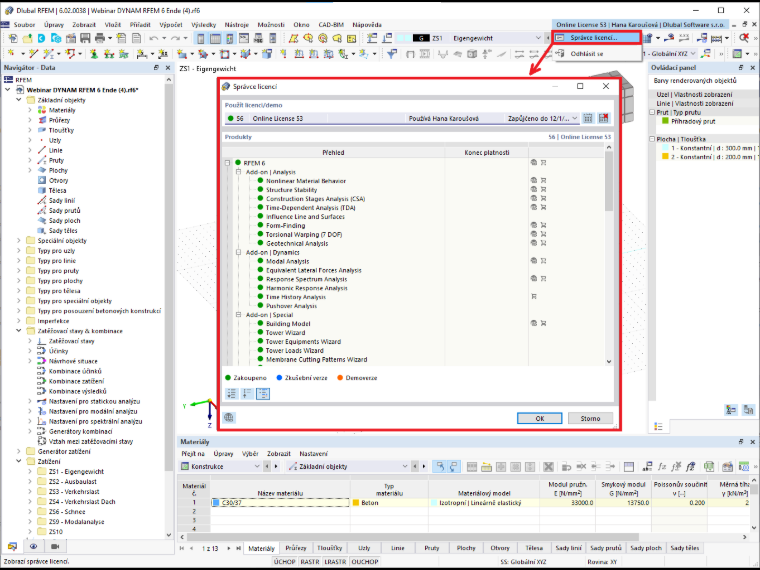The height and width of the screenshot is (570, 760).
Task: Click the language globe icon in dialog
Action: tap(229, 417)
